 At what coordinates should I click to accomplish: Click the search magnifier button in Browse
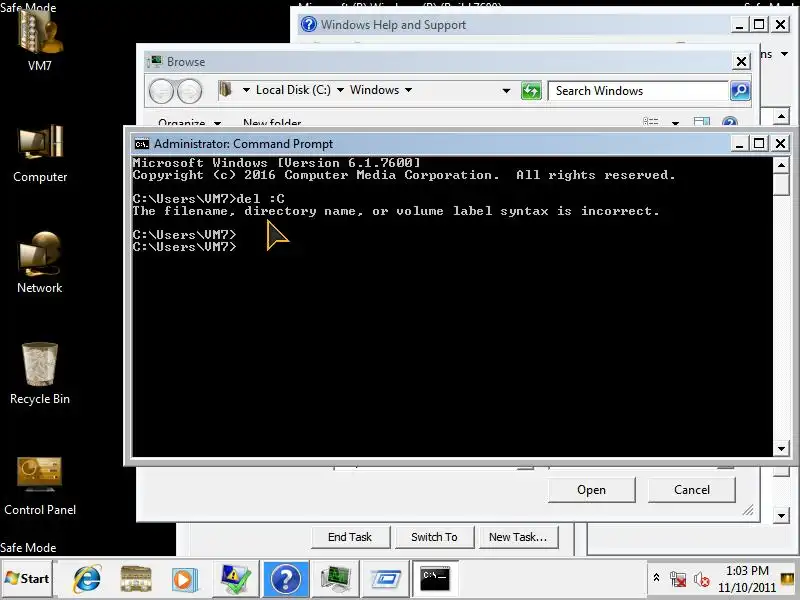coord(740,91)
